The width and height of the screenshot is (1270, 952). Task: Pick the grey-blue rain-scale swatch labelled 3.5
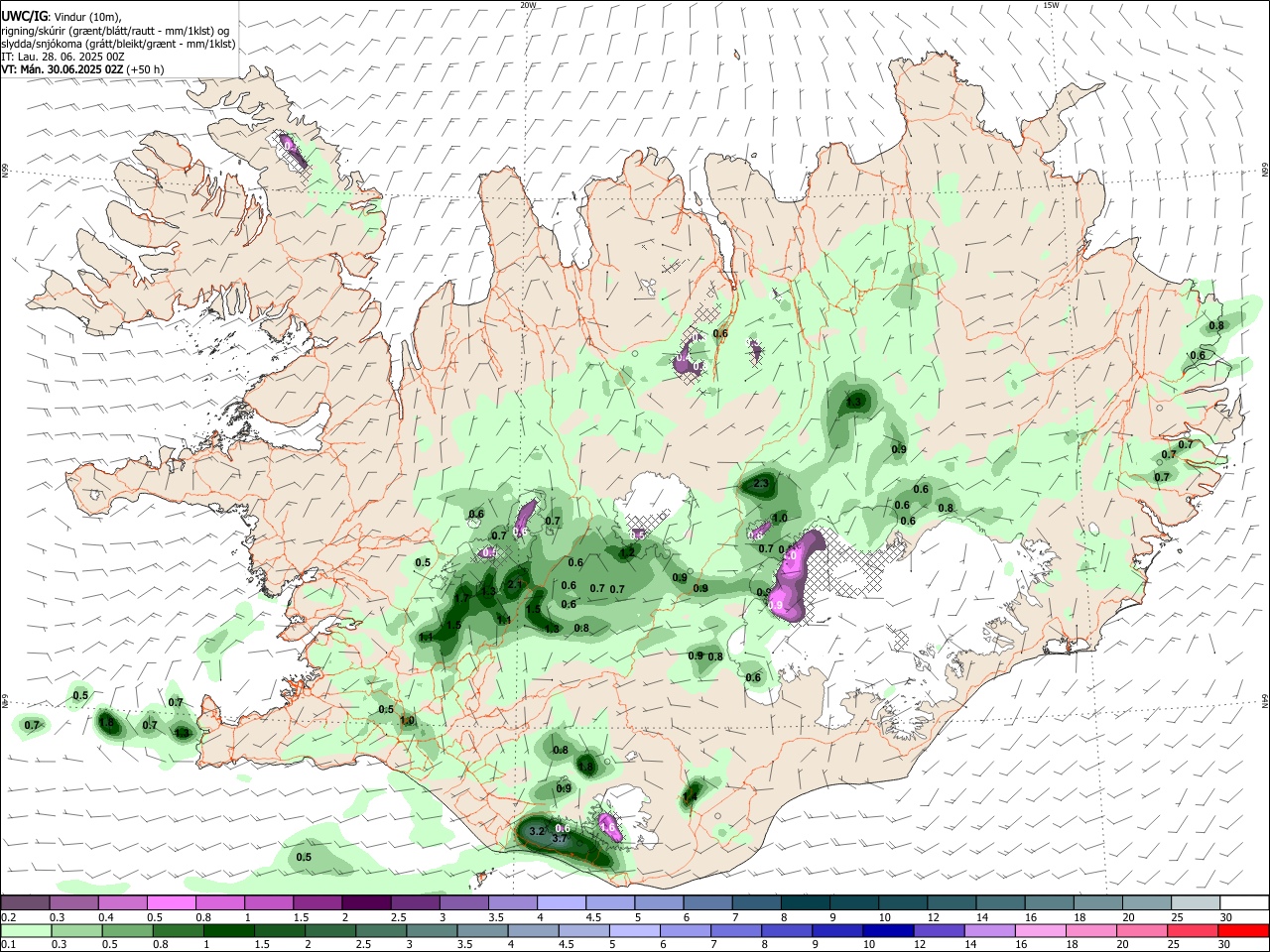pyautogui.click(x=482, y=930)
